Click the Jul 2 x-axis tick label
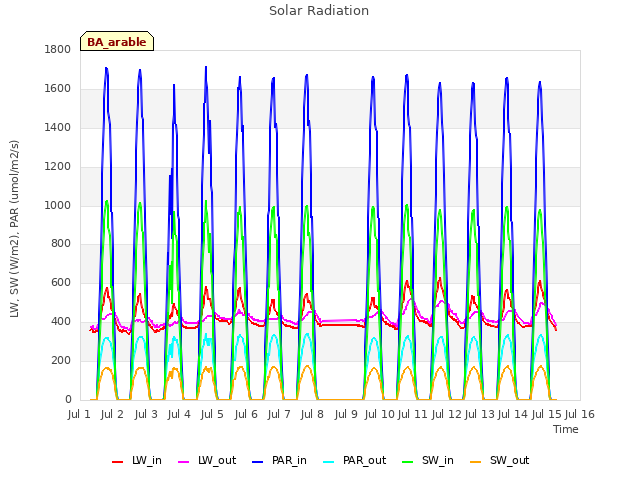Image resolution: width=640 pixels, height=480 pixels. click(x=112, y=414)
